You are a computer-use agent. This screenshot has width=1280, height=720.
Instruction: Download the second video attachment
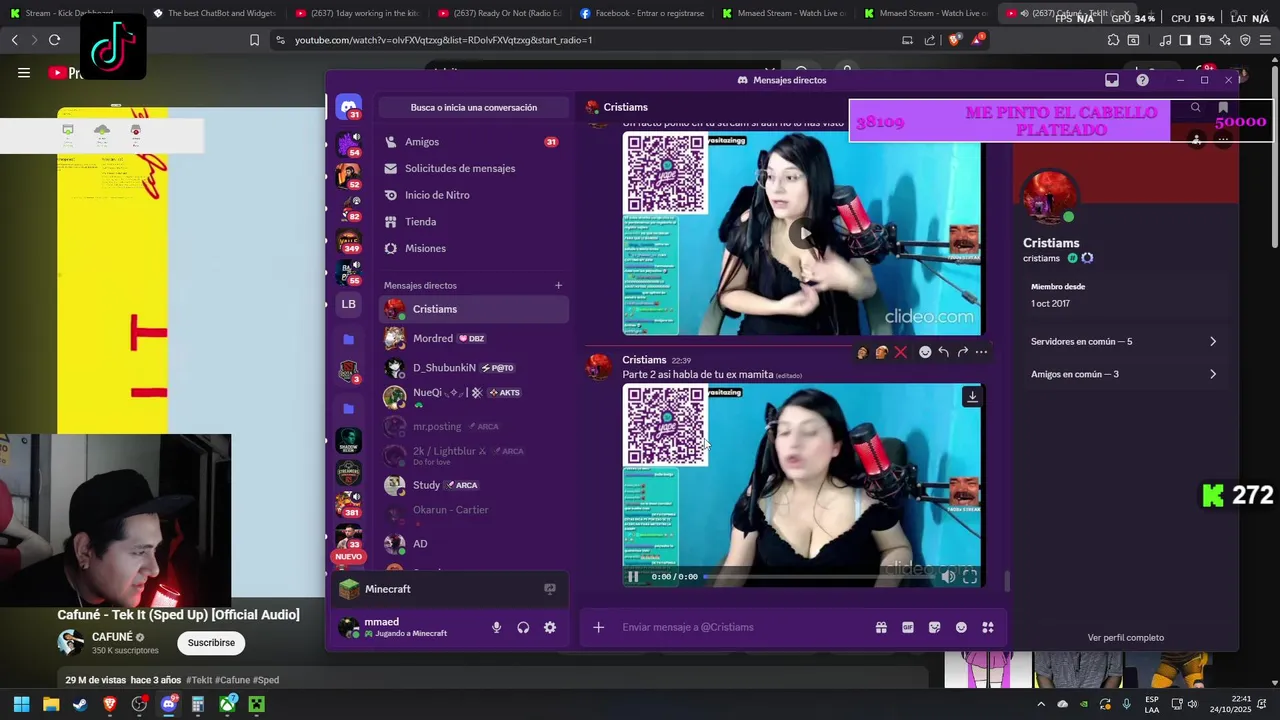972,397
